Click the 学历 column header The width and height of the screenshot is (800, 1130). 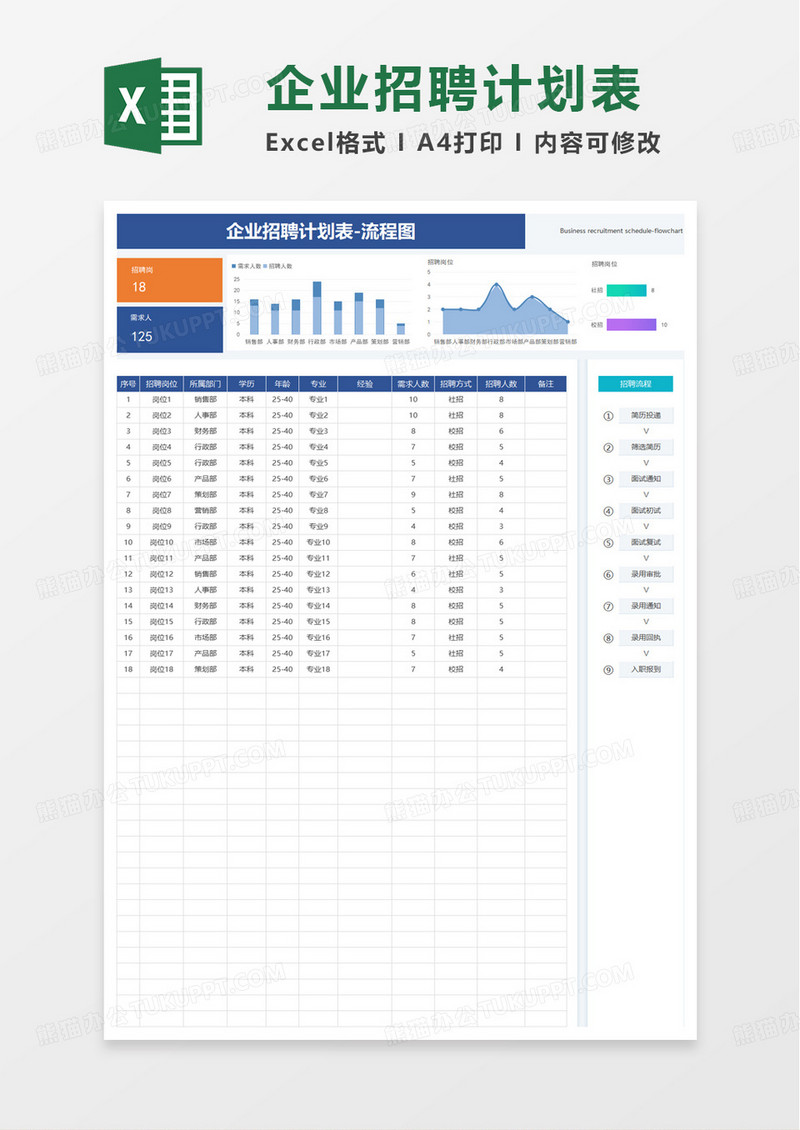click(x=246, y=384)
